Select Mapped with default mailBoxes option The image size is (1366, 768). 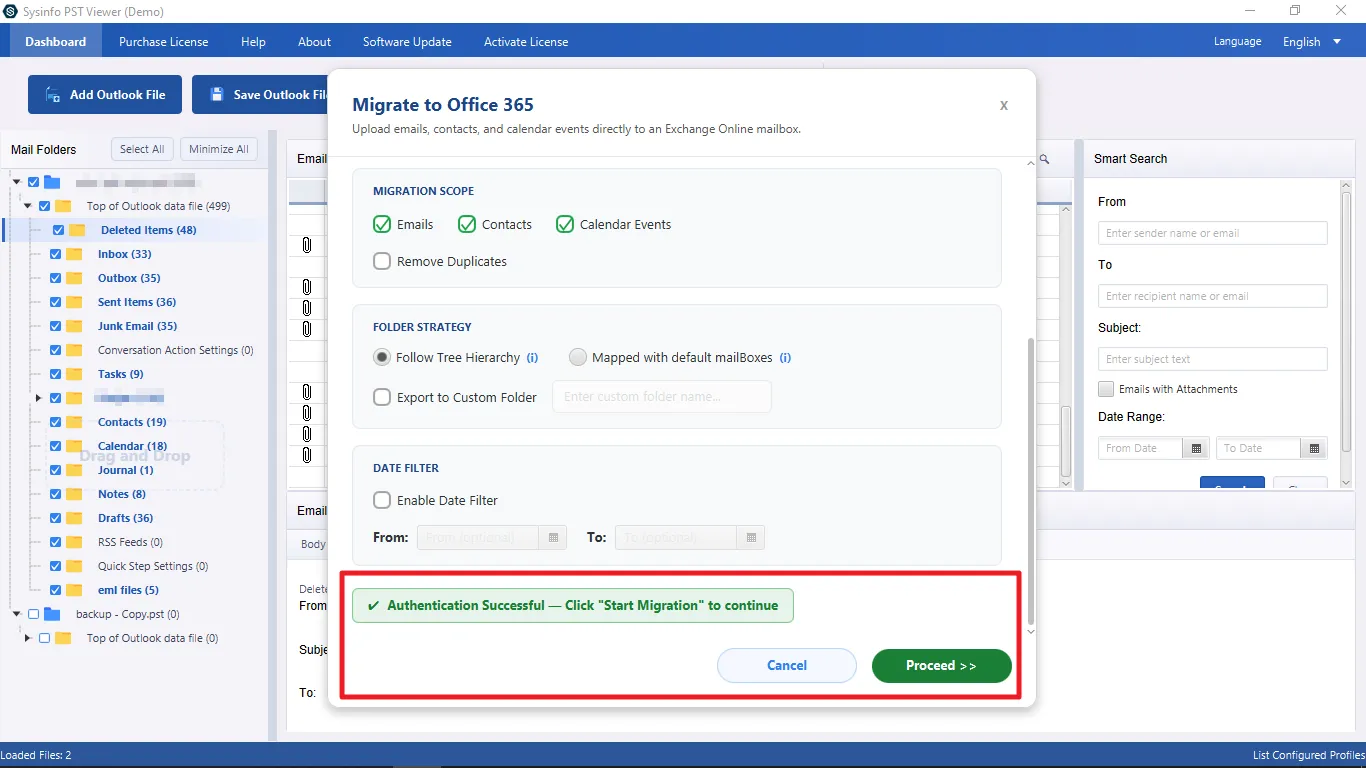(578, 357)
